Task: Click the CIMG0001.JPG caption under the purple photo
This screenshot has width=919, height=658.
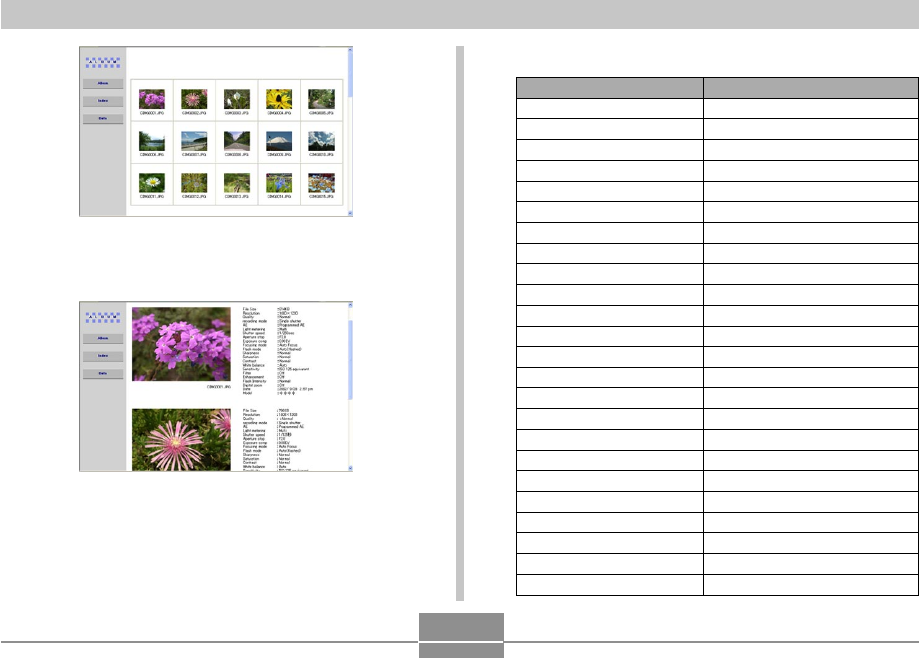Action: tap(219, 387)
